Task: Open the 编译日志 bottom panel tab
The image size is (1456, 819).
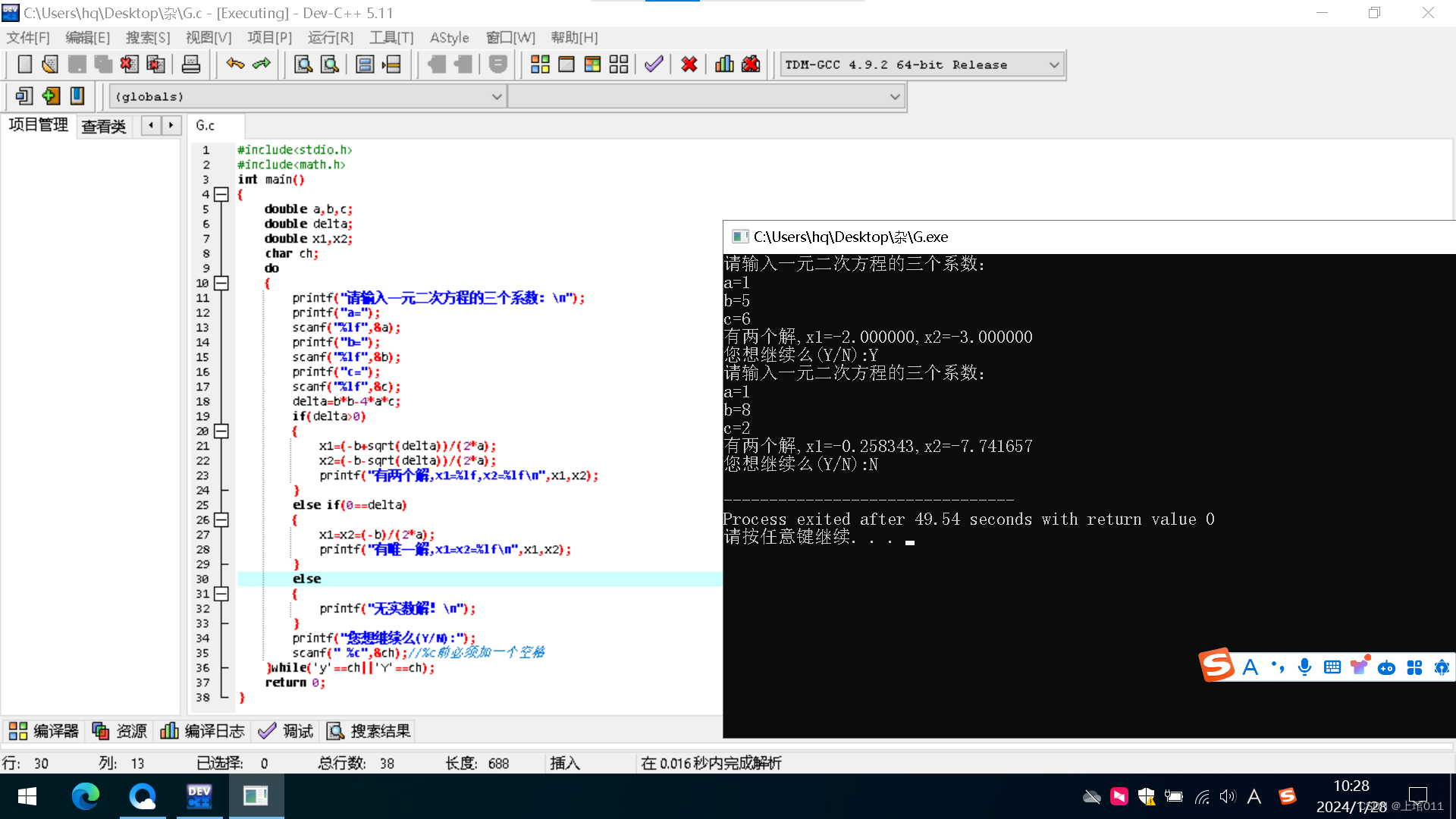Action: pyautogui.click(x=203, y=731)
